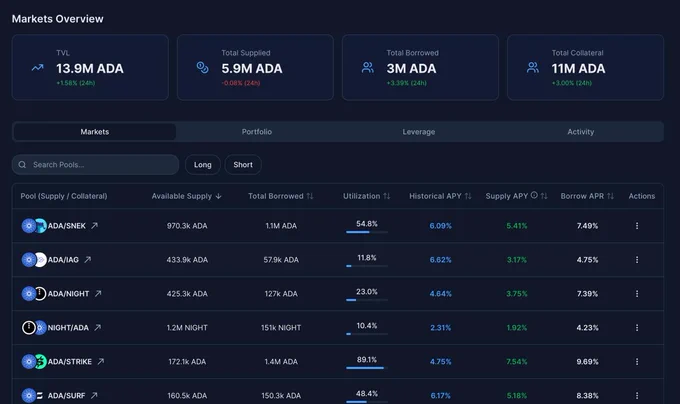Toggle the Long filter
680x404 pixels.
[x=203, y=165]
